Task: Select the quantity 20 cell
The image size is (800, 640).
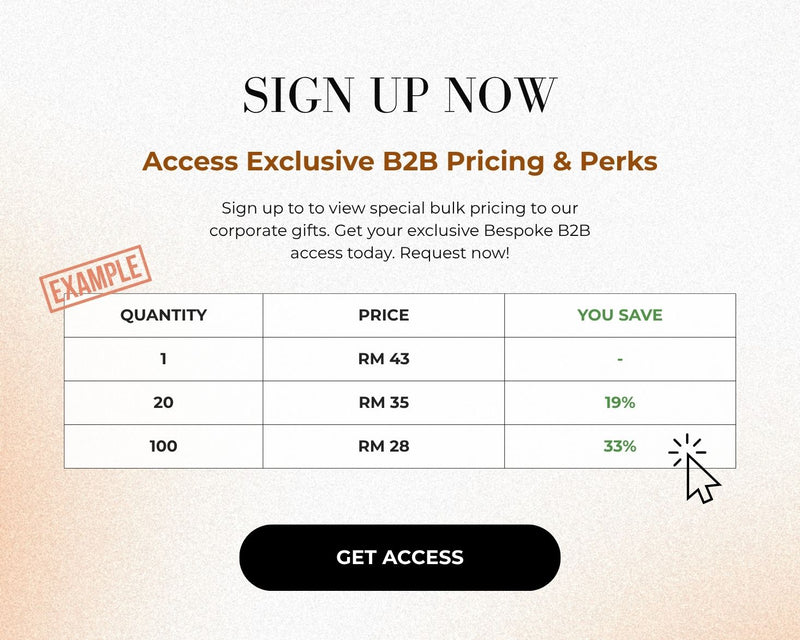Action: coord(163,403)
